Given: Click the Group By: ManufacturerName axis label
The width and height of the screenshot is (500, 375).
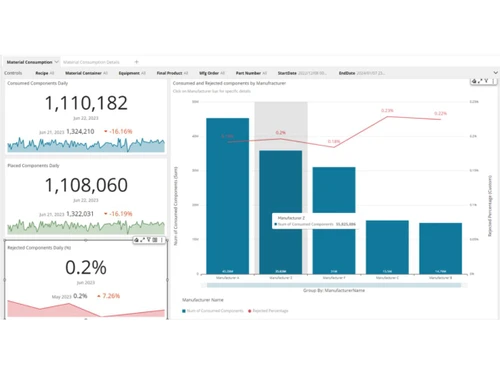Looking at the screenshot, I should point(334,291).
